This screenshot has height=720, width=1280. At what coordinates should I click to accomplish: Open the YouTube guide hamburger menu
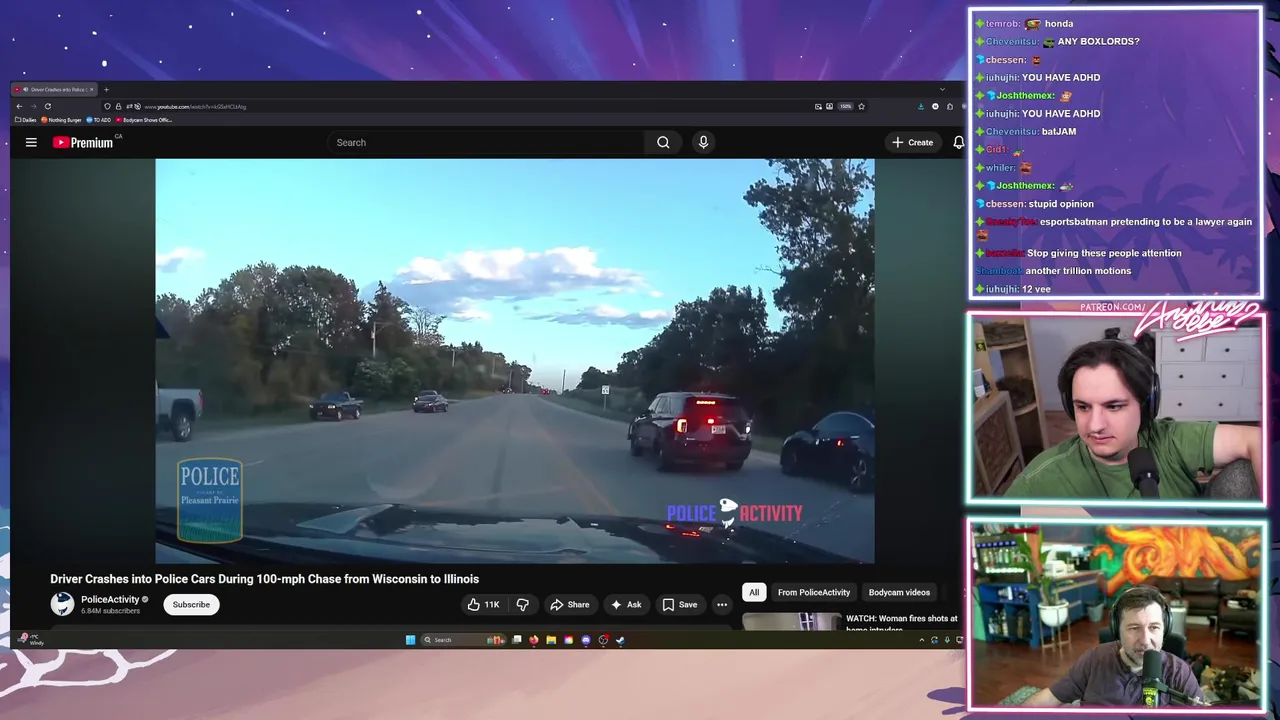pos(31,142)
